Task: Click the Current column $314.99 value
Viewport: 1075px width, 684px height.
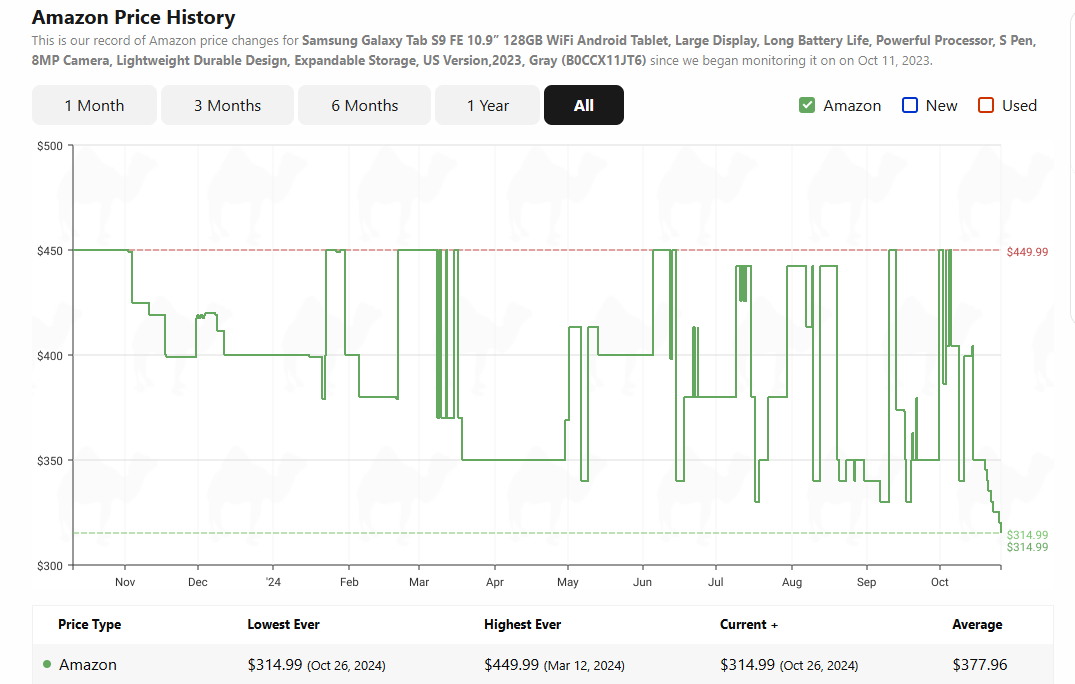Action: 747,665
